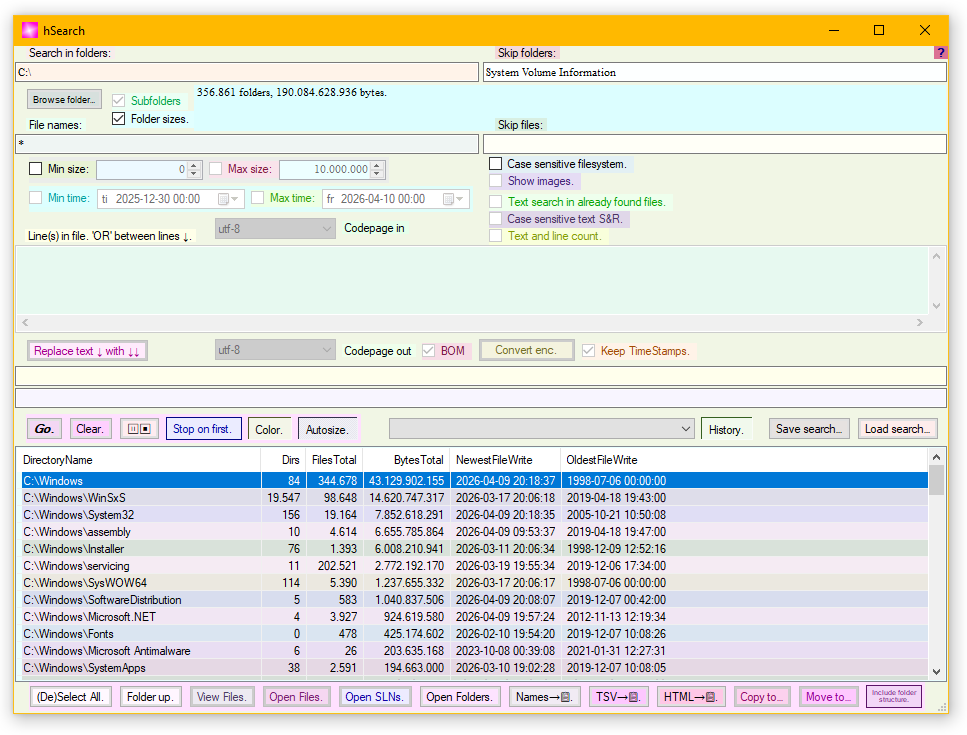Toggle Text search in already found files

click(495, 202)
